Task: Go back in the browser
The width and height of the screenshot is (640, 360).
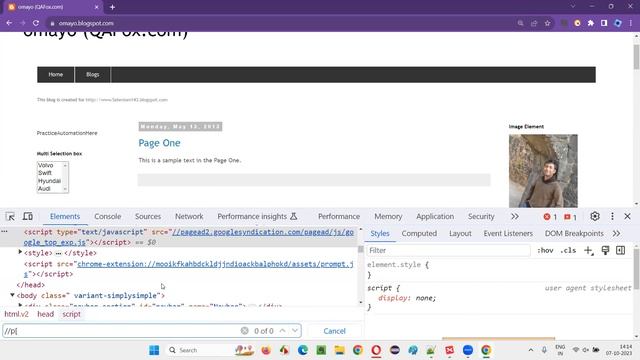Action: point(9,23)
